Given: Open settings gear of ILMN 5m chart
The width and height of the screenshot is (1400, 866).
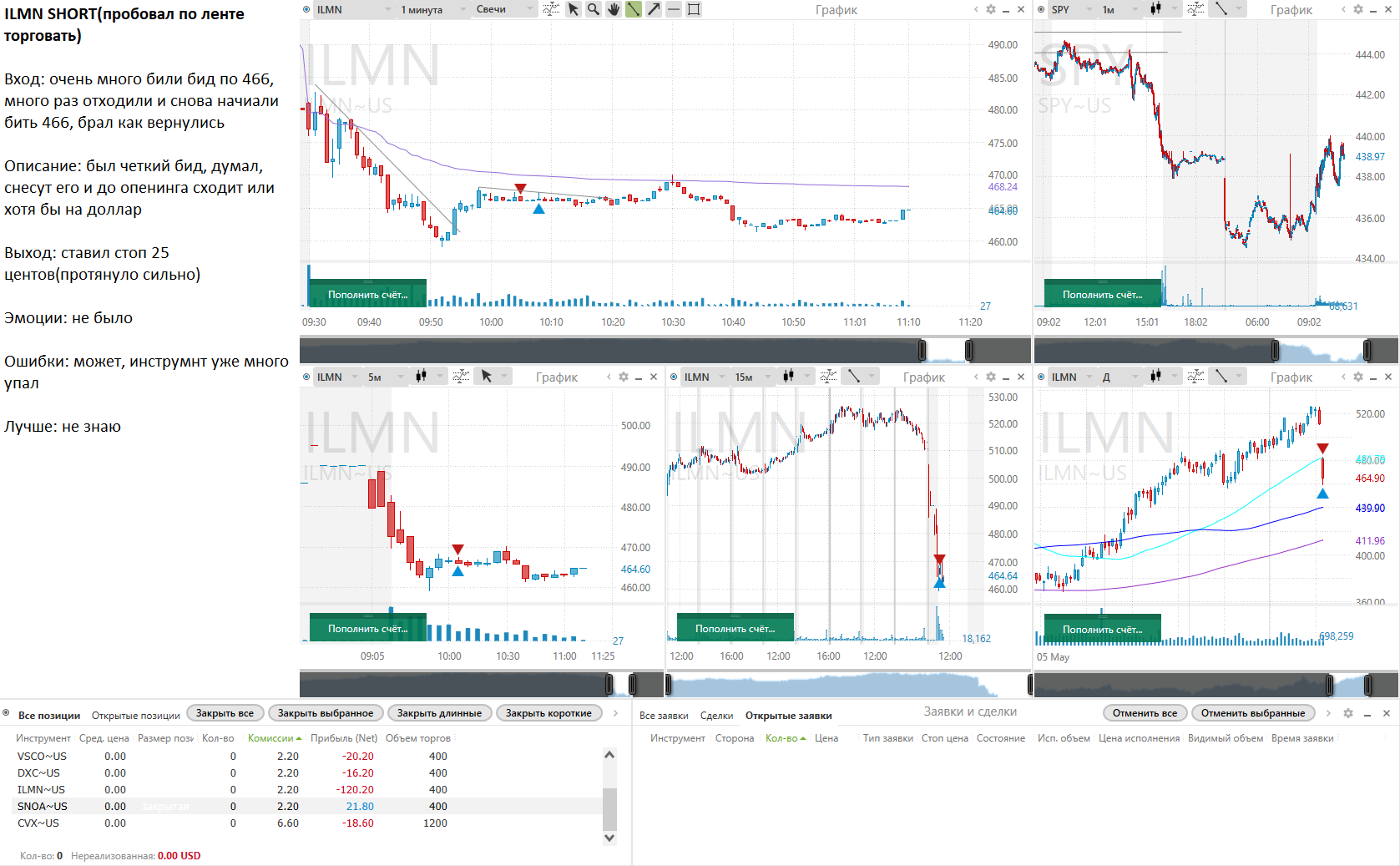Looking at the screenshot, I should coord(624,377).
